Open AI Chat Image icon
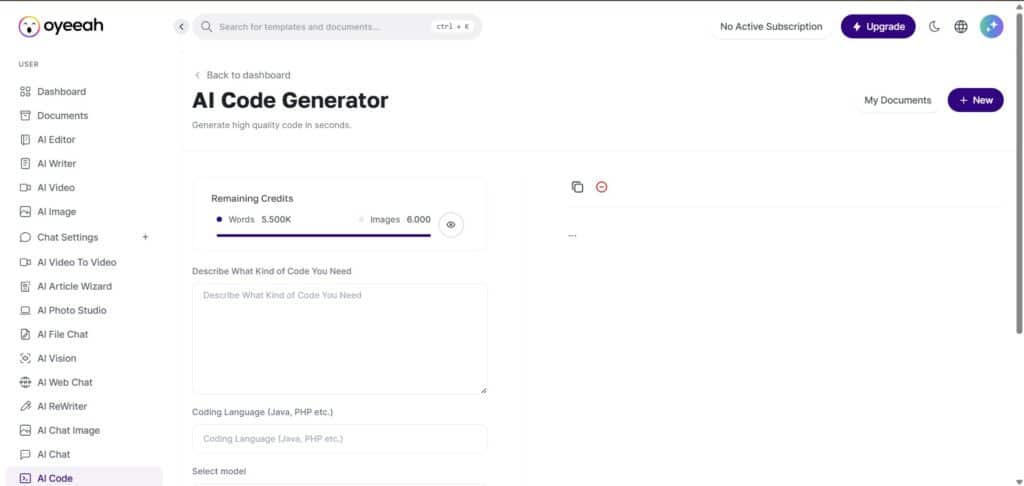Image resolution: width=1024 pixels, height=486 pixels. click(25, 430)
